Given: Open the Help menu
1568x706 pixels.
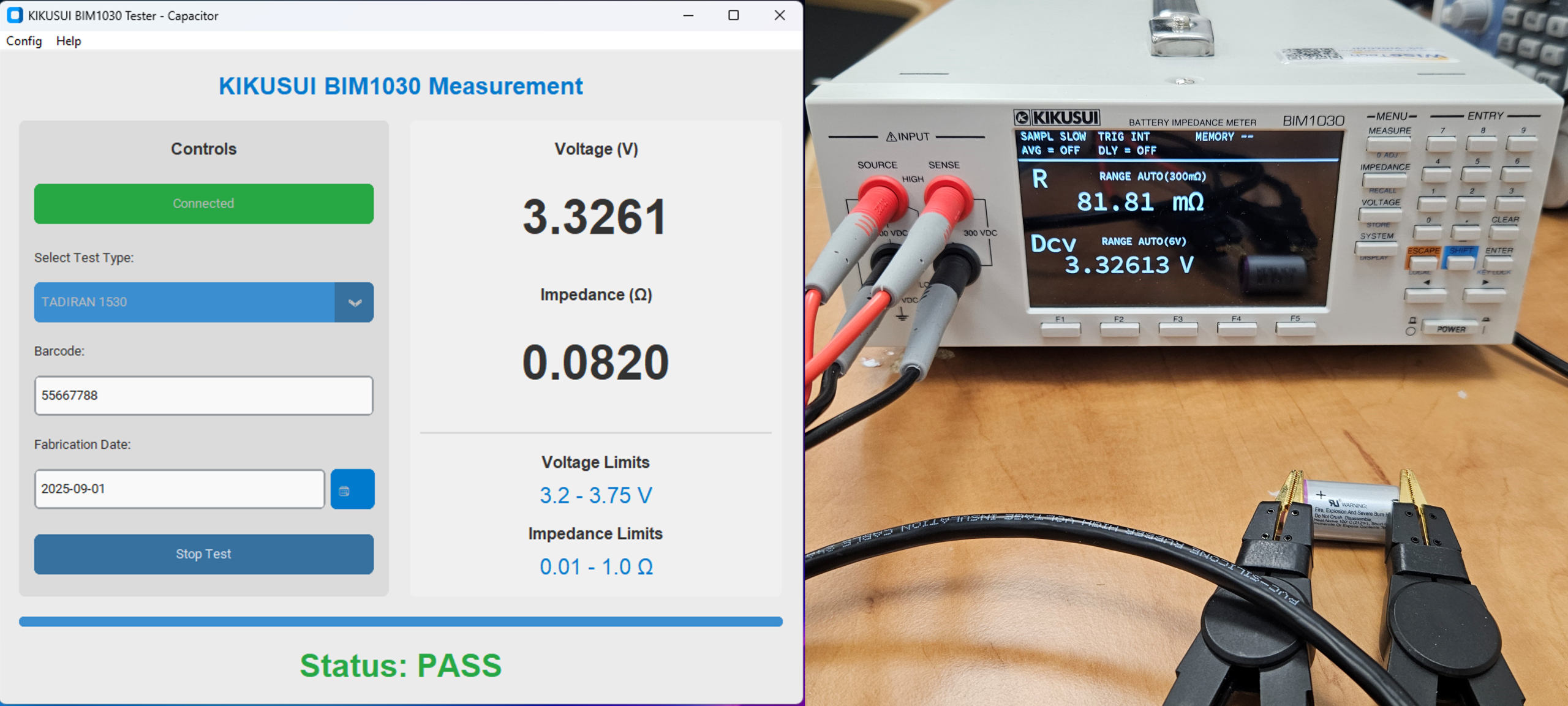Looking at the screenshot, I should 68,41.
